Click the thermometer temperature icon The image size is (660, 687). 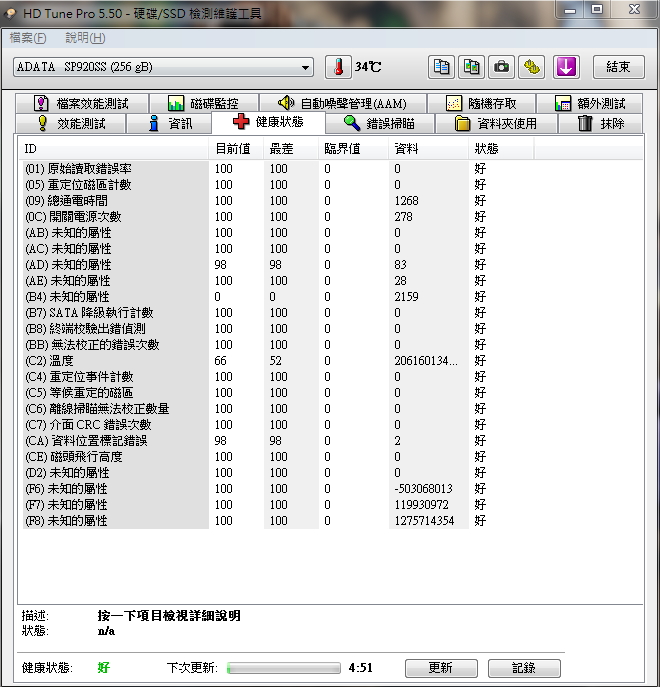point(338,67)
